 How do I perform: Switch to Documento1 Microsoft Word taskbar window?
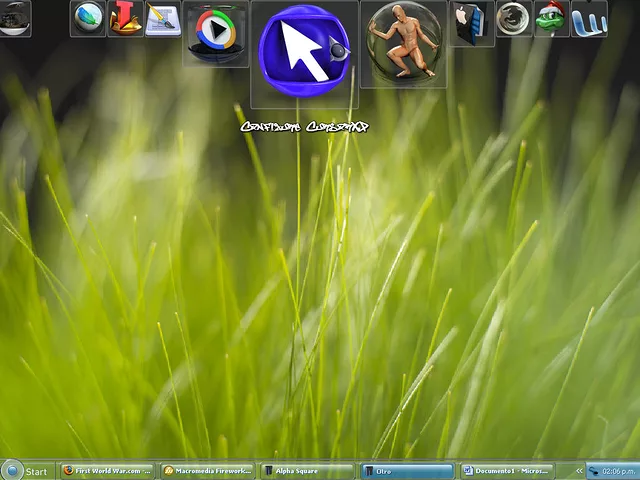coord(507,470)
